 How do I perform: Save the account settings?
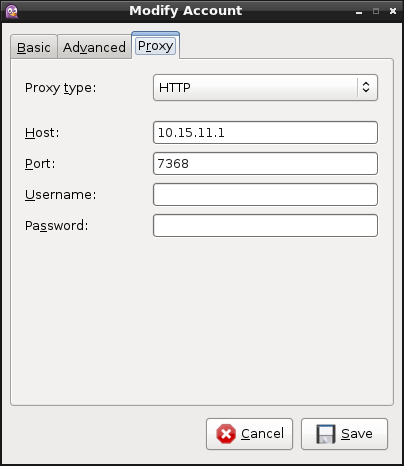344,434
